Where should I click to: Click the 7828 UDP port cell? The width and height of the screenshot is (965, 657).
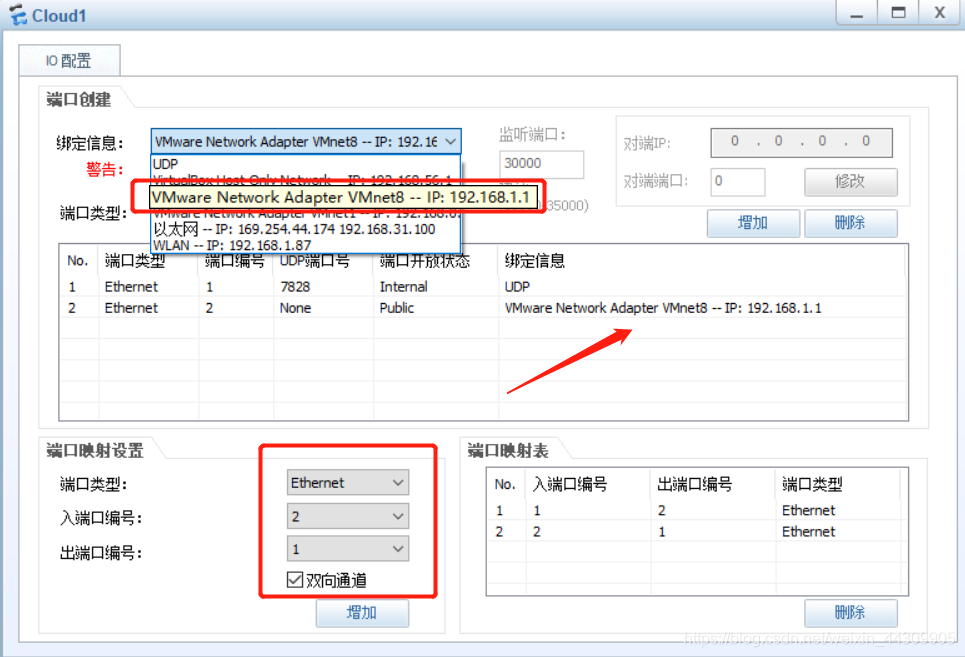click(x=295, y=287)
